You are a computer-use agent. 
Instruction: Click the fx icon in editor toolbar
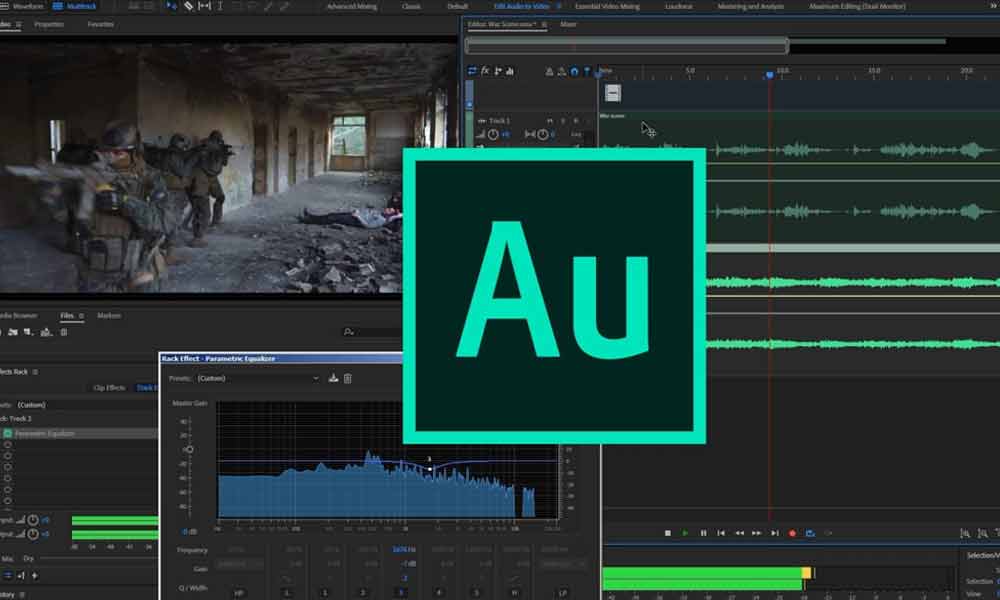coord(486,71)
